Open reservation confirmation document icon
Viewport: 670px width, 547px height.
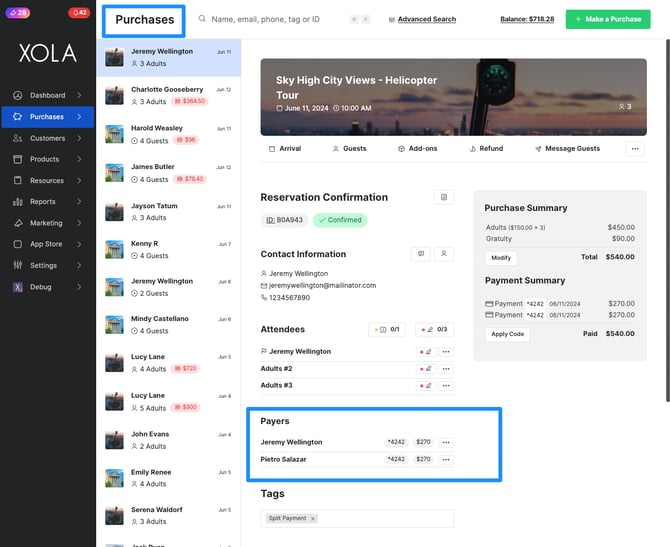pos(444,197)
